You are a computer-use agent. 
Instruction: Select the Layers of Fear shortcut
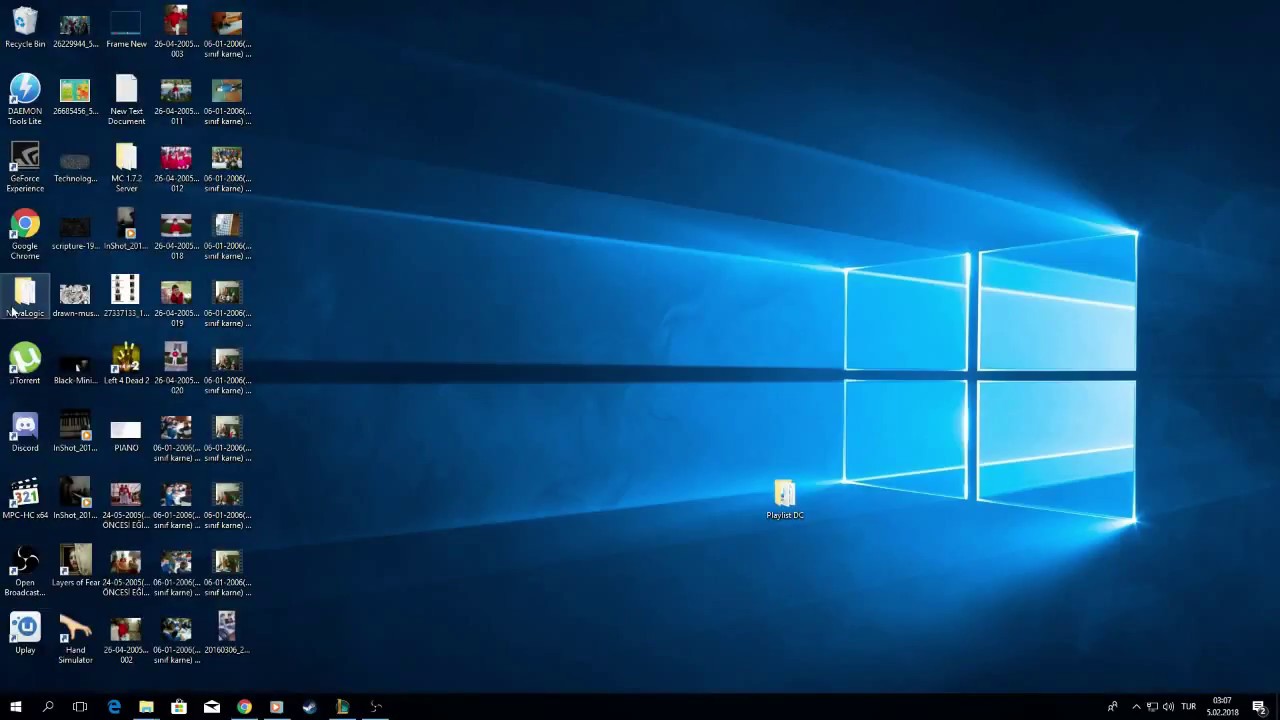(x=75, y=566)
